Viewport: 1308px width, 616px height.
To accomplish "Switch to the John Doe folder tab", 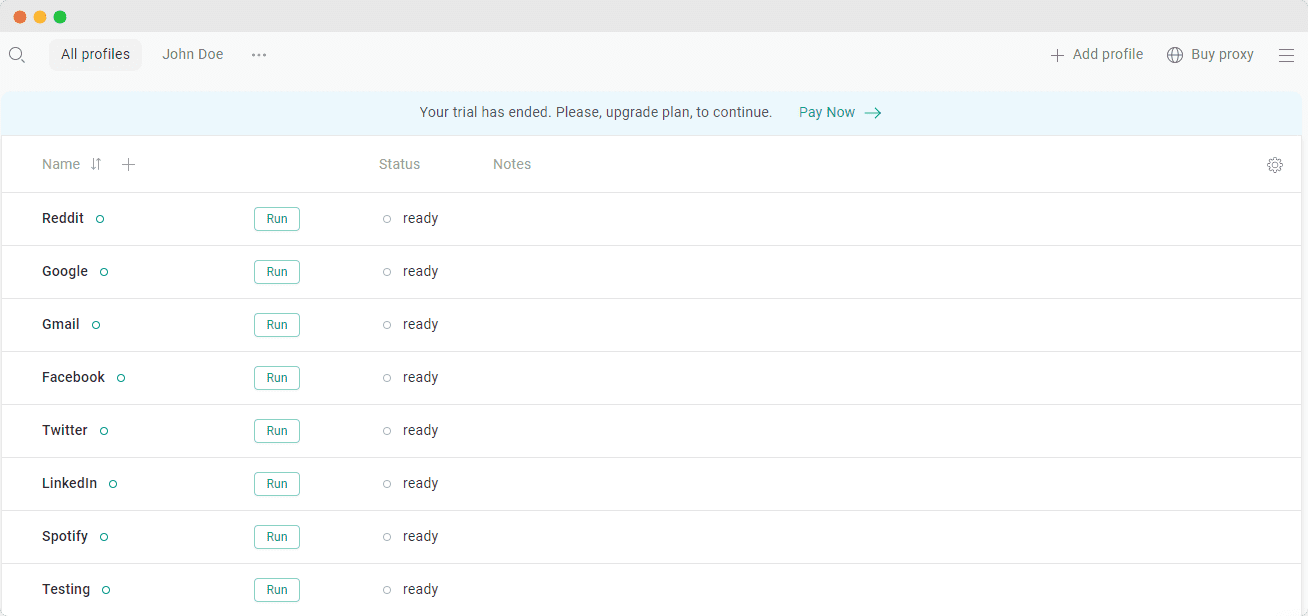I will pos(193,55).
